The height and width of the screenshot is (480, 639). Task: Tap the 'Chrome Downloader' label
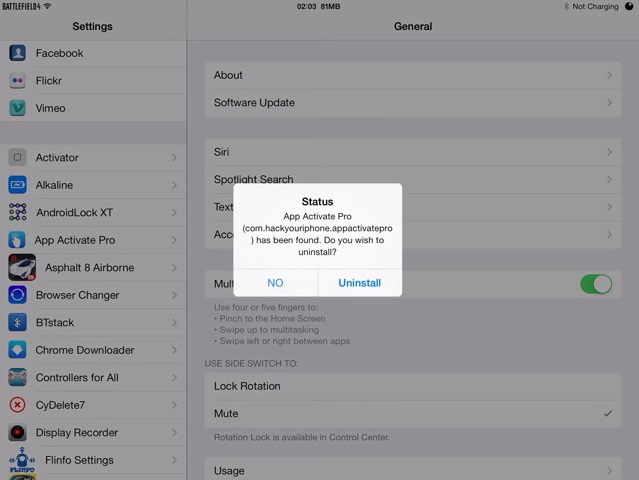(x=85, y=350)
